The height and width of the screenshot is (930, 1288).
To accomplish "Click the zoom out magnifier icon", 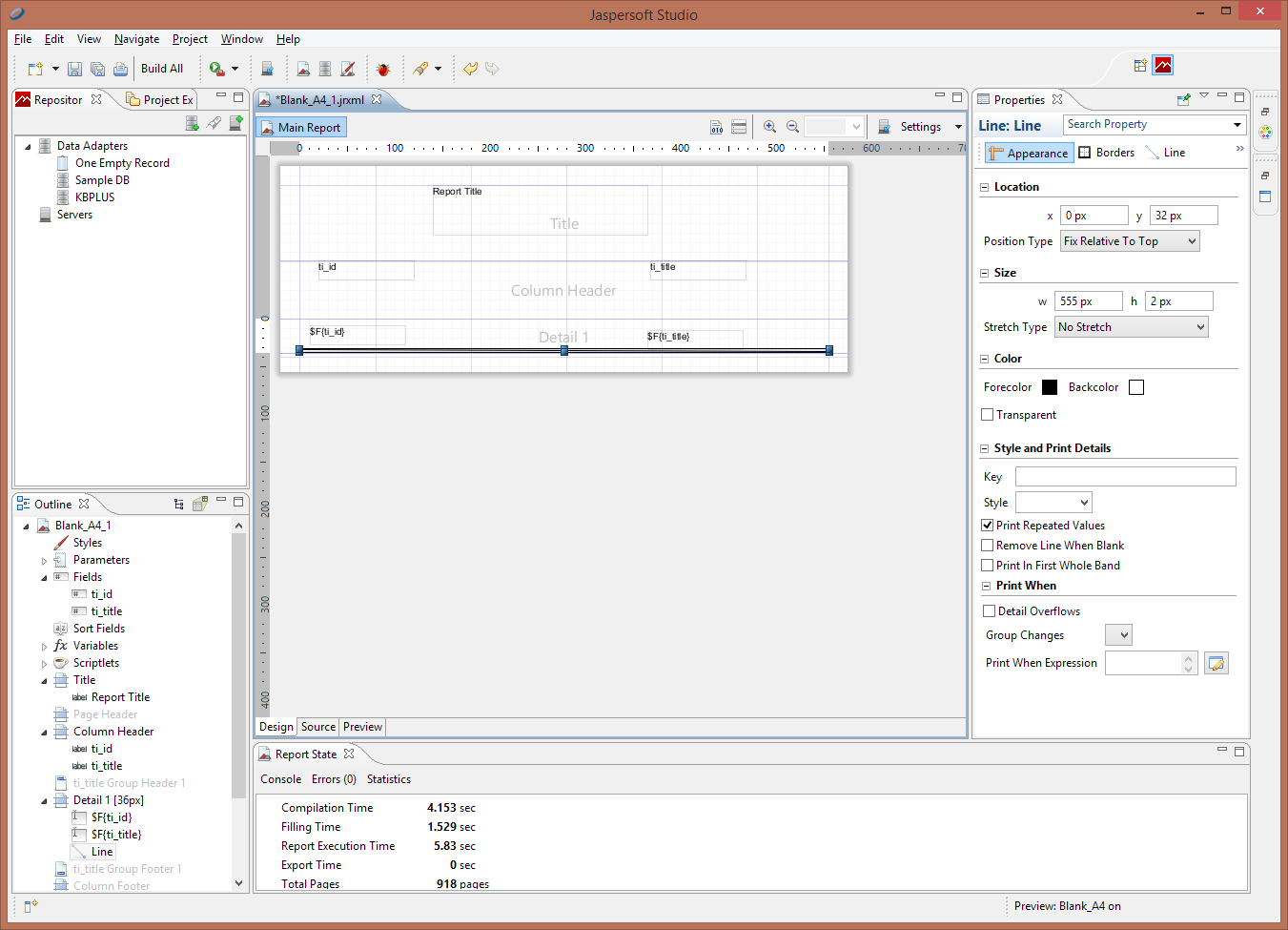I will pyautogui.click(x=793, y=127).
